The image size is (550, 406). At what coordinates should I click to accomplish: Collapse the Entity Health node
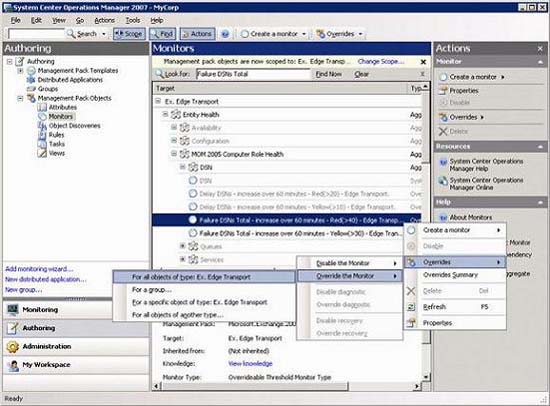[165, 114]
